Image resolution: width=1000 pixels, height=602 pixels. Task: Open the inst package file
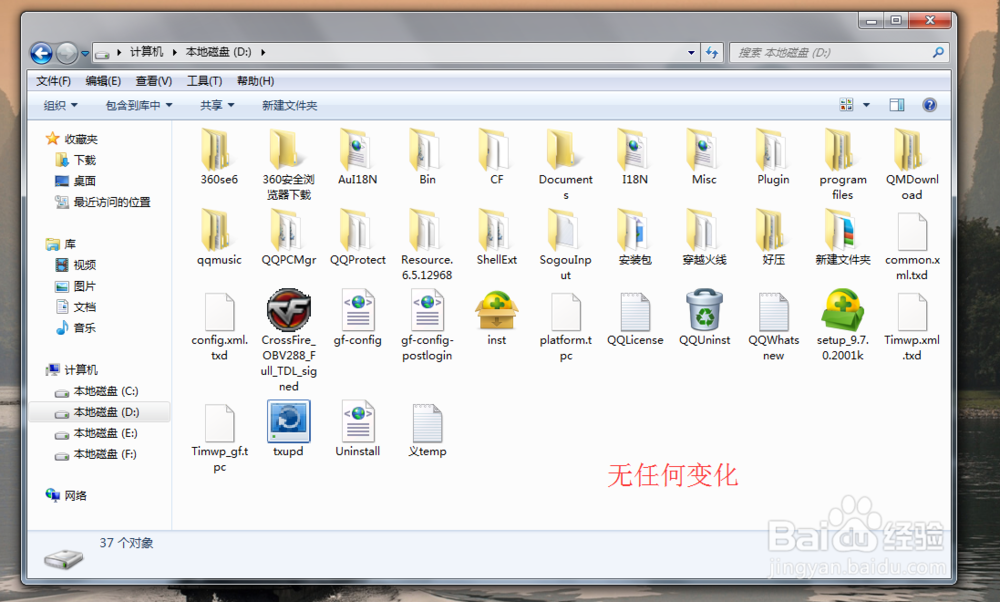(x=496, y=310)
